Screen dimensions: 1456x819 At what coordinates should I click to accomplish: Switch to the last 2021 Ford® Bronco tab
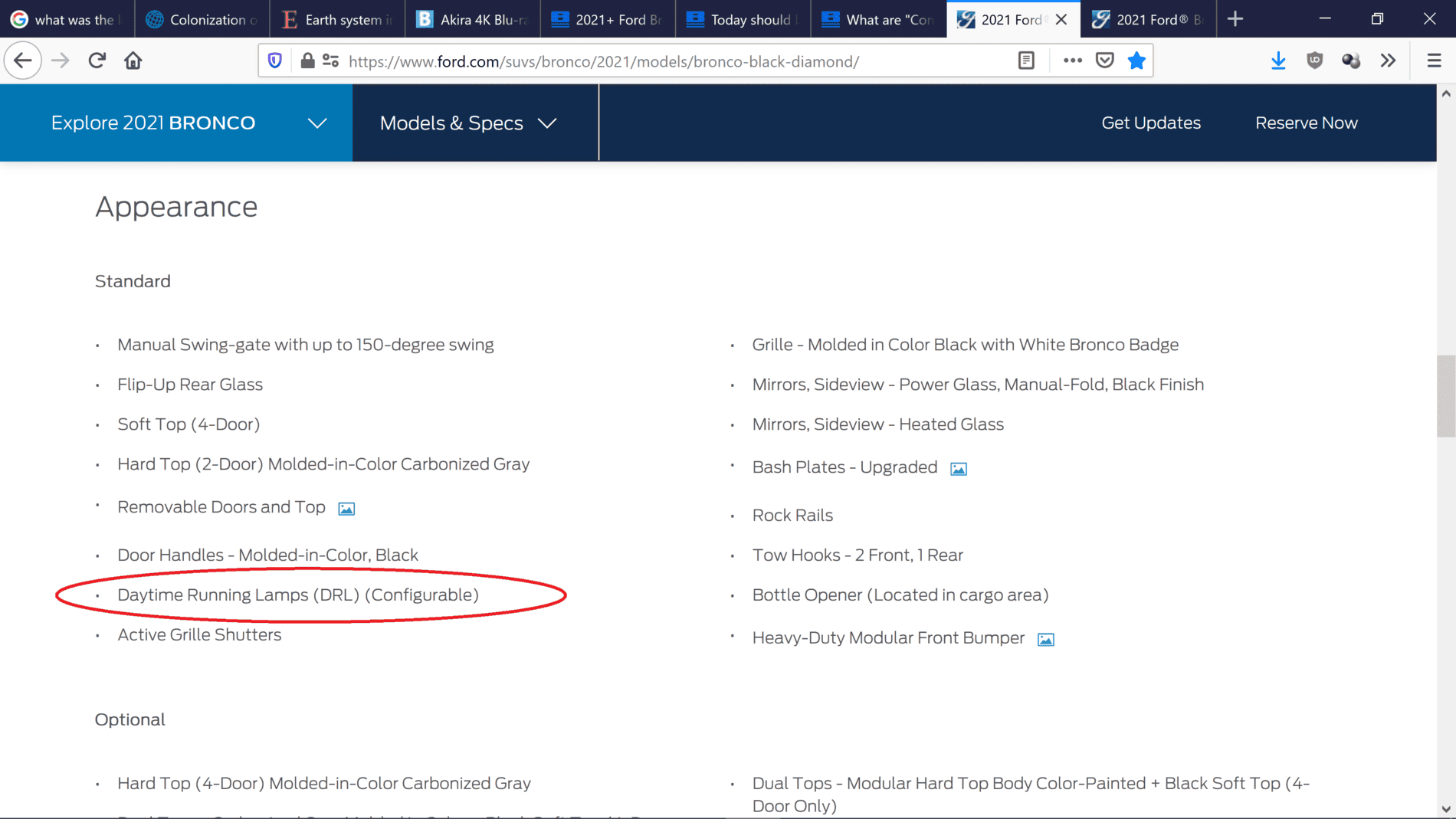point(1149,19)
